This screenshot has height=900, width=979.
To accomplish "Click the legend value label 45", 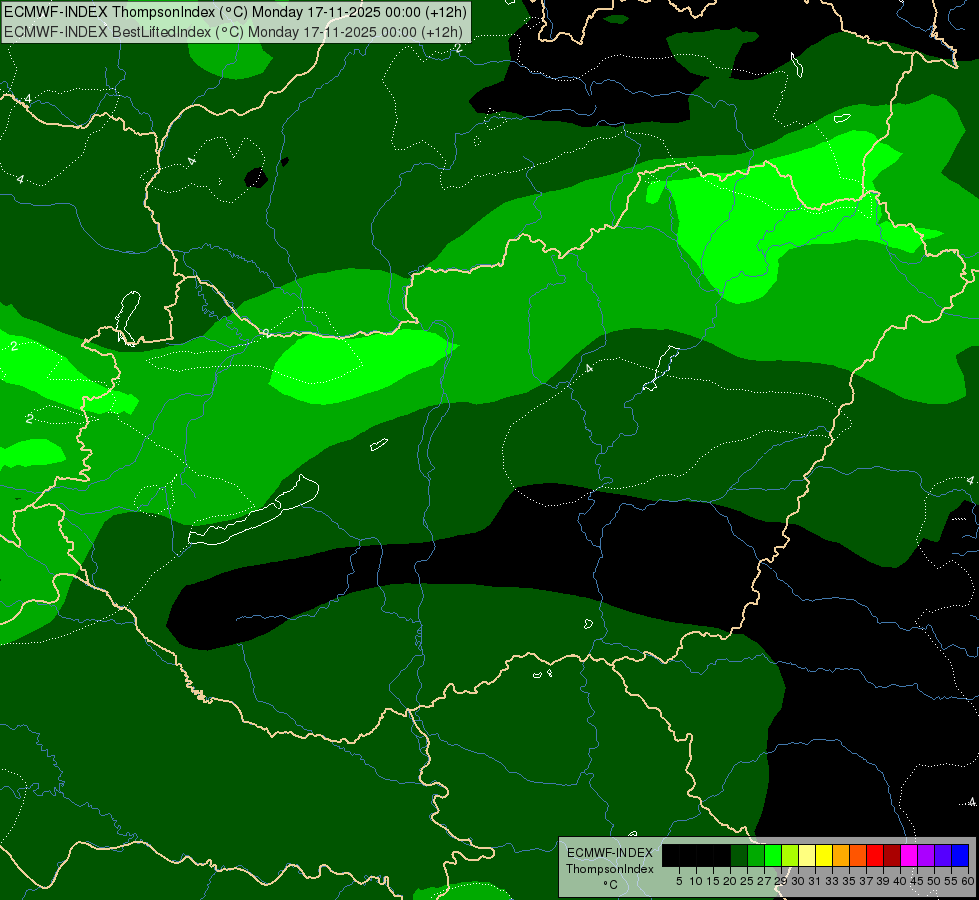I will point(917,881).
